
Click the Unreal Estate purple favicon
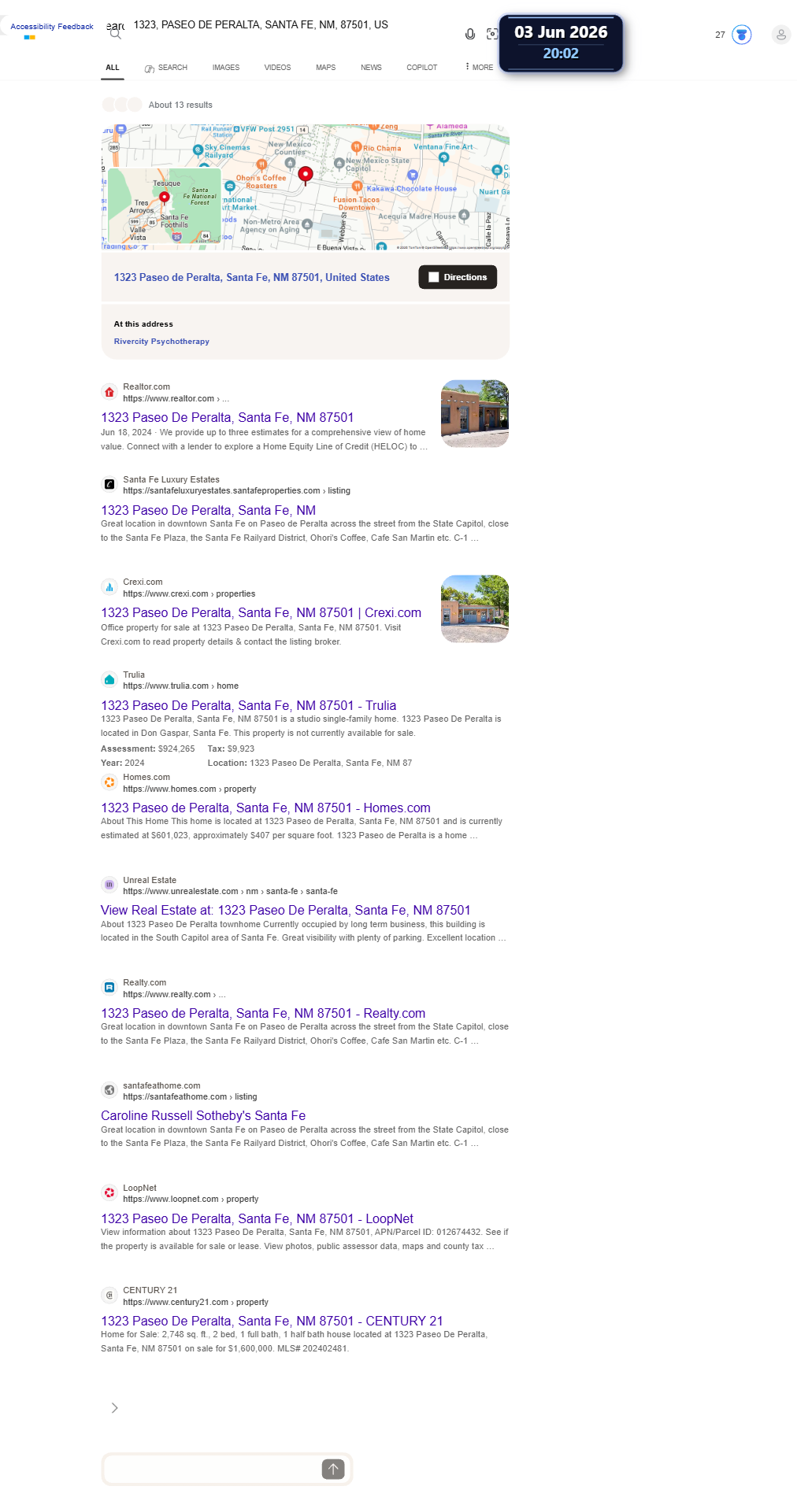point(109,885)
